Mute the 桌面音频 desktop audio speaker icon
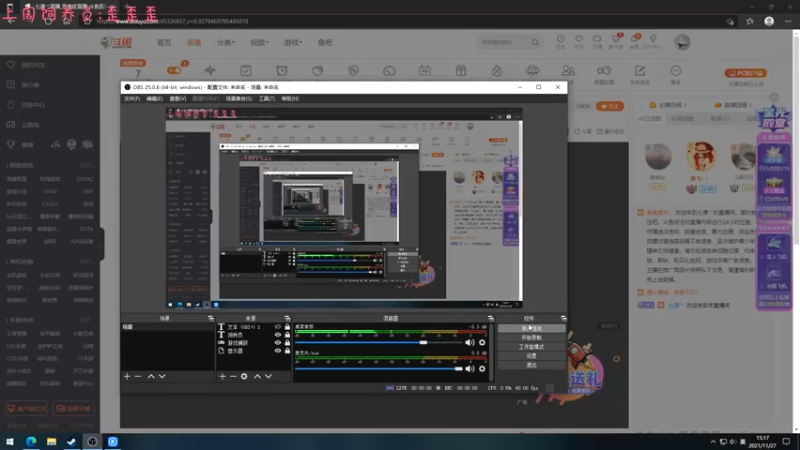This screenshot has width=800, height=450. pyautogui.click(x=469, y=342)
